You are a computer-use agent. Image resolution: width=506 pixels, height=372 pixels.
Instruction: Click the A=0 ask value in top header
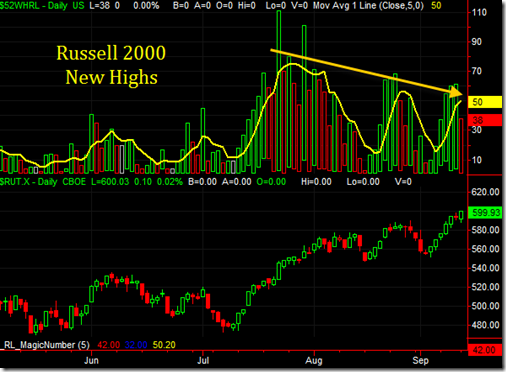tap(202, 6)
